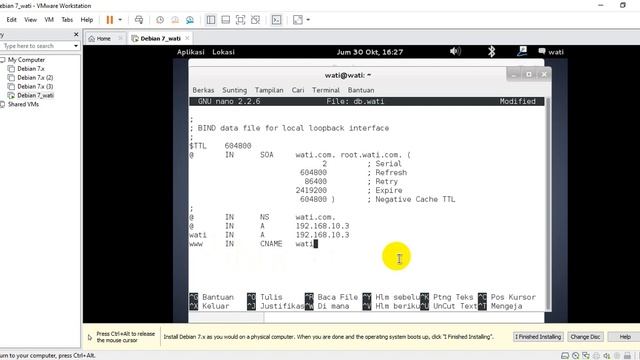
Task: Open the stretch display dropdown arrow
Action: tap(308, 20)
